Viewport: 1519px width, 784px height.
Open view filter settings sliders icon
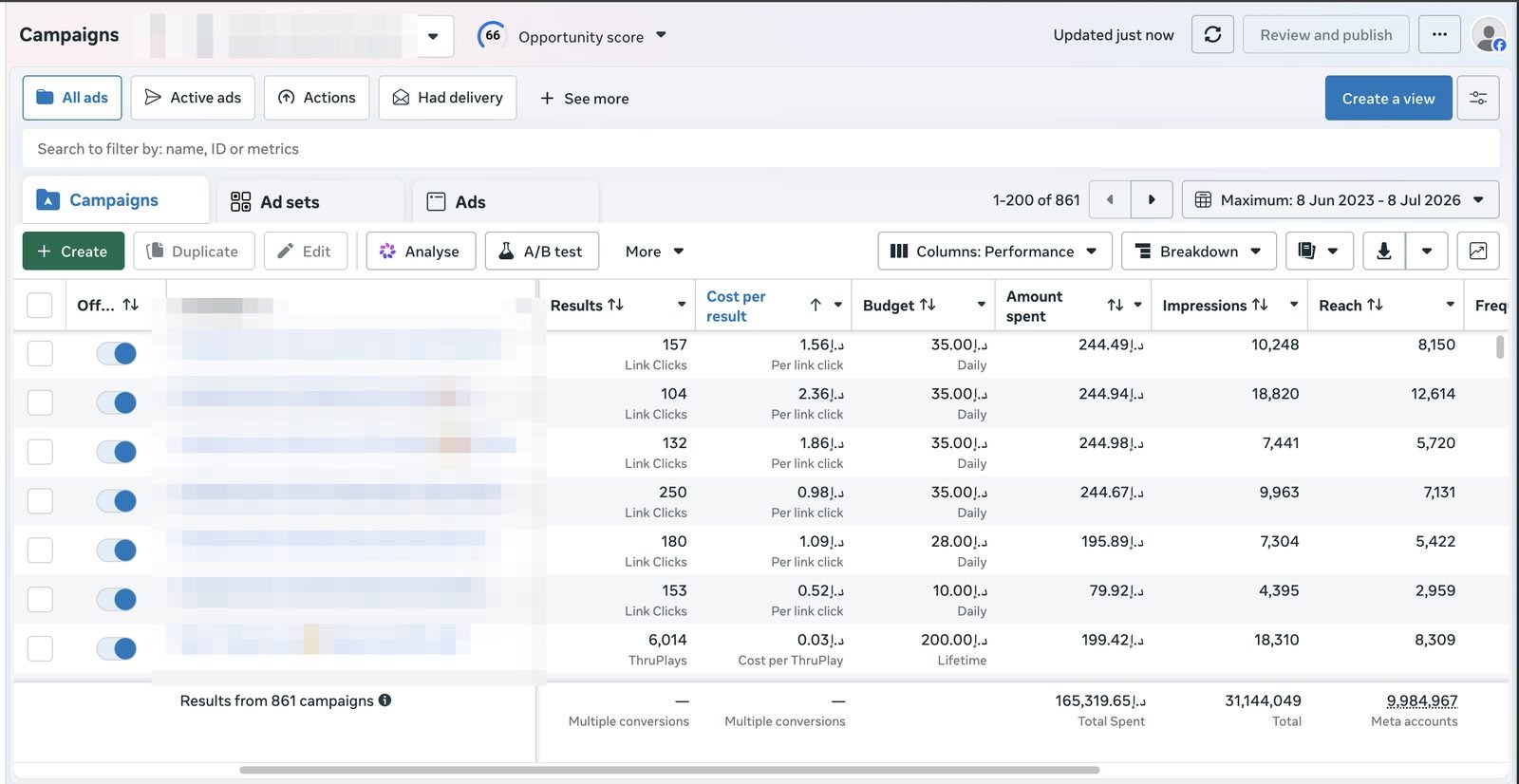tap(1478, 98)
